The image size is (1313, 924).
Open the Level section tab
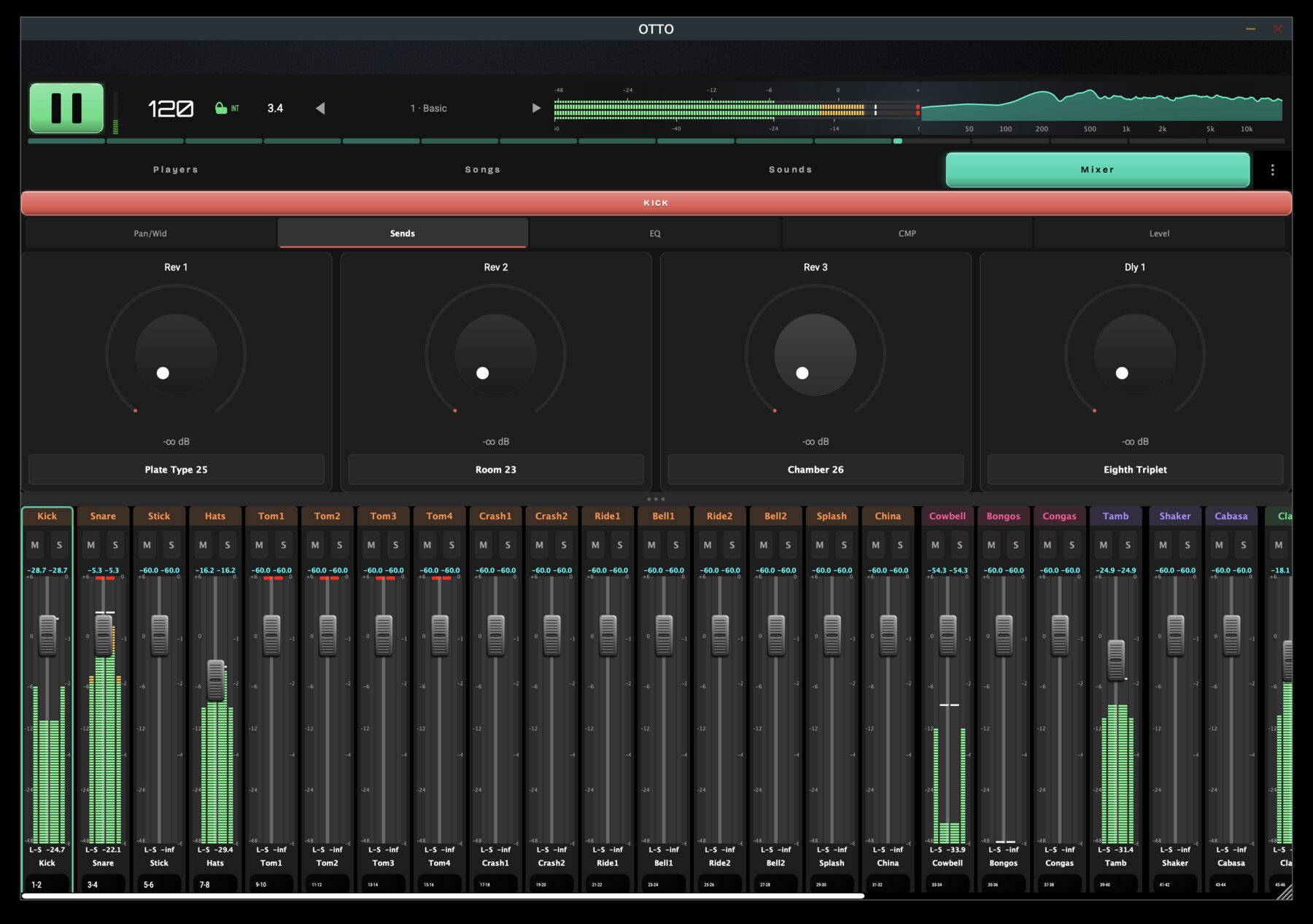(x=1159, y=233)
